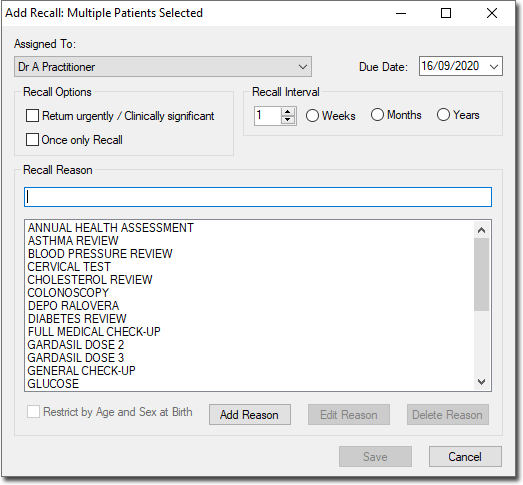Select ASTHMA REVIEW from reason list

(73, 241)
